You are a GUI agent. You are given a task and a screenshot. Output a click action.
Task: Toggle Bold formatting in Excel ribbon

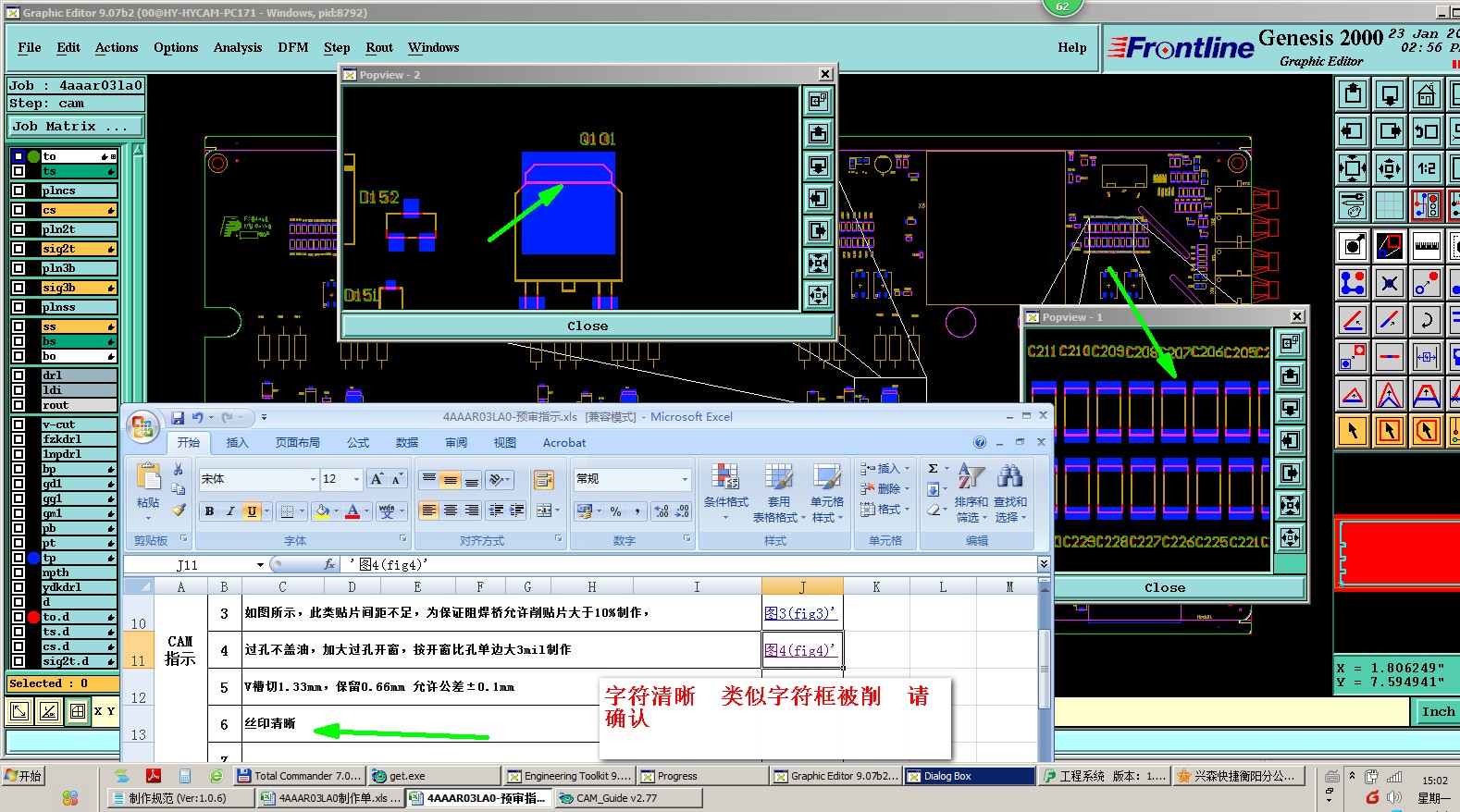pyautogui.click(x=209, y=511)
